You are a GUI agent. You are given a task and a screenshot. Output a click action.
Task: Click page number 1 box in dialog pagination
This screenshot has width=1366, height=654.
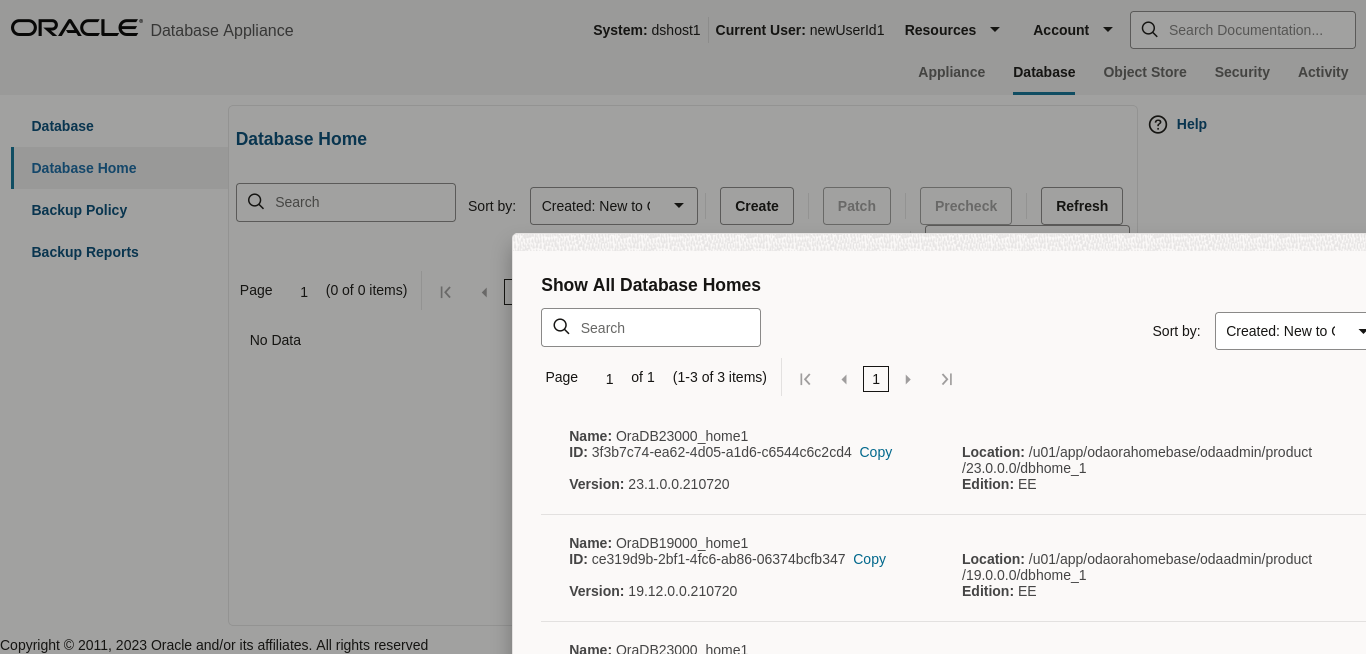(x=876, y=379)
